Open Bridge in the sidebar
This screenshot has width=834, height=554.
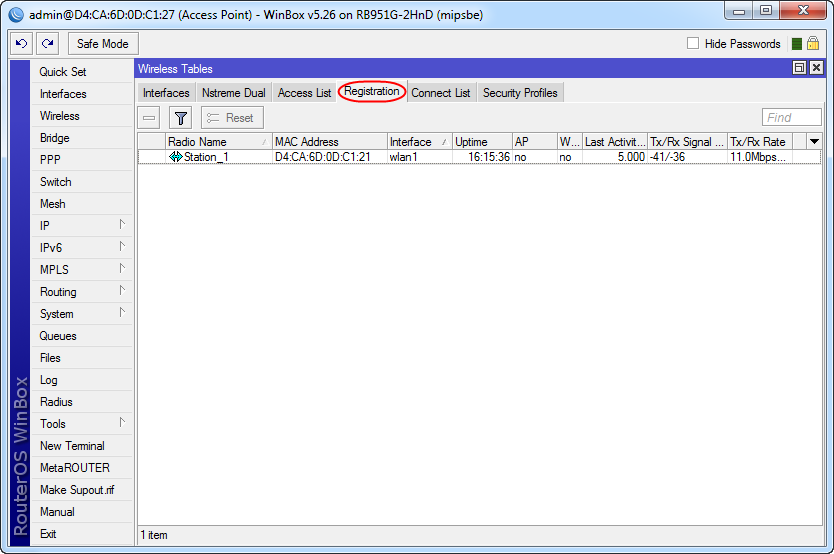tap(81, 138)
